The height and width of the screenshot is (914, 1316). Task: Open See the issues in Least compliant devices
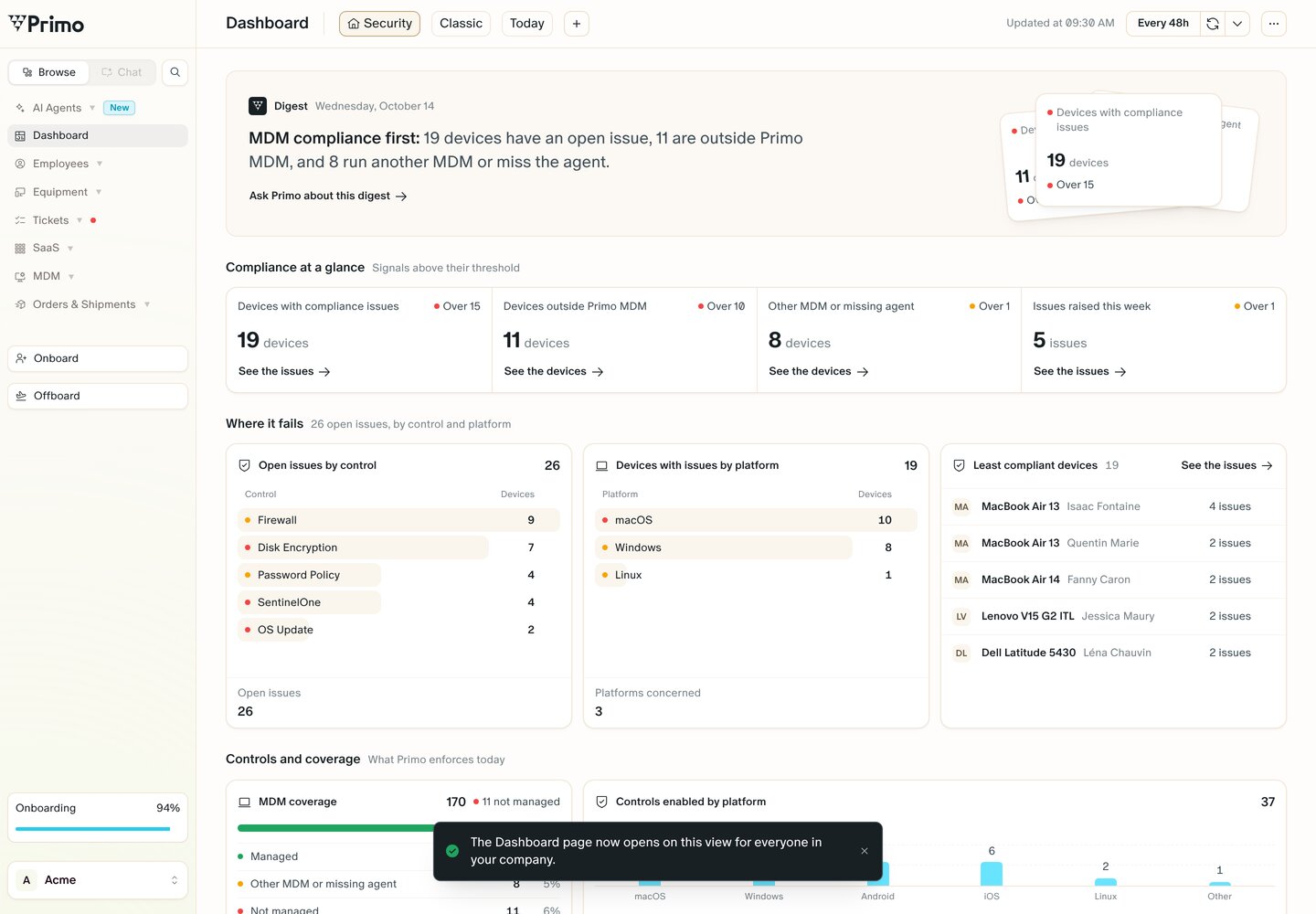point(1226,465)
